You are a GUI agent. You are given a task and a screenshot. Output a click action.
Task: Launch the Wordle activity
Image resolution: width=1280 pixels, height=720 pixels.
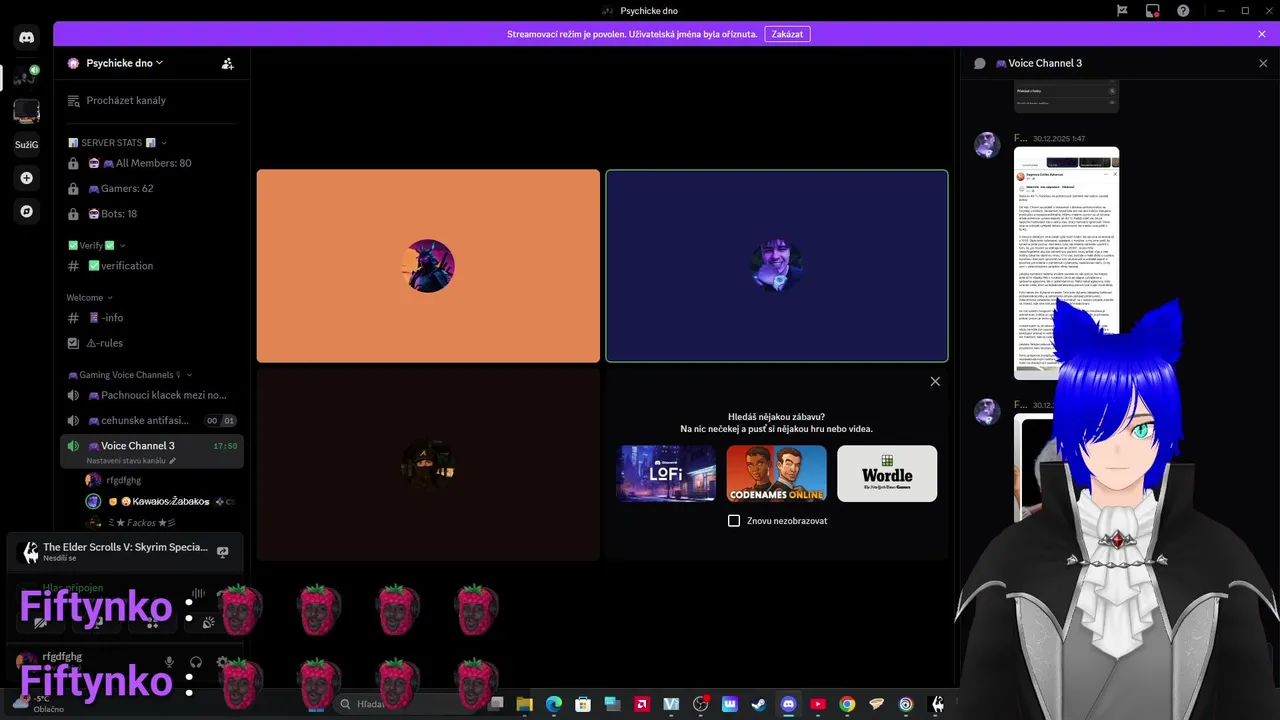887,473
